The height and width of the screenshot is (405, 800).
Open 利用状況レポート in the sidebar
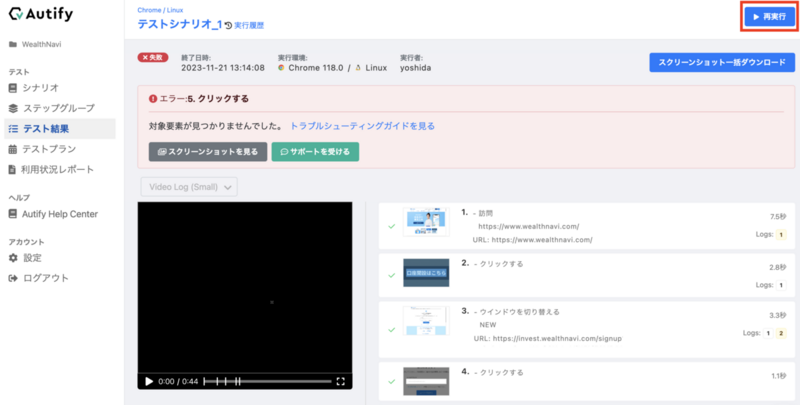[51, 169]
